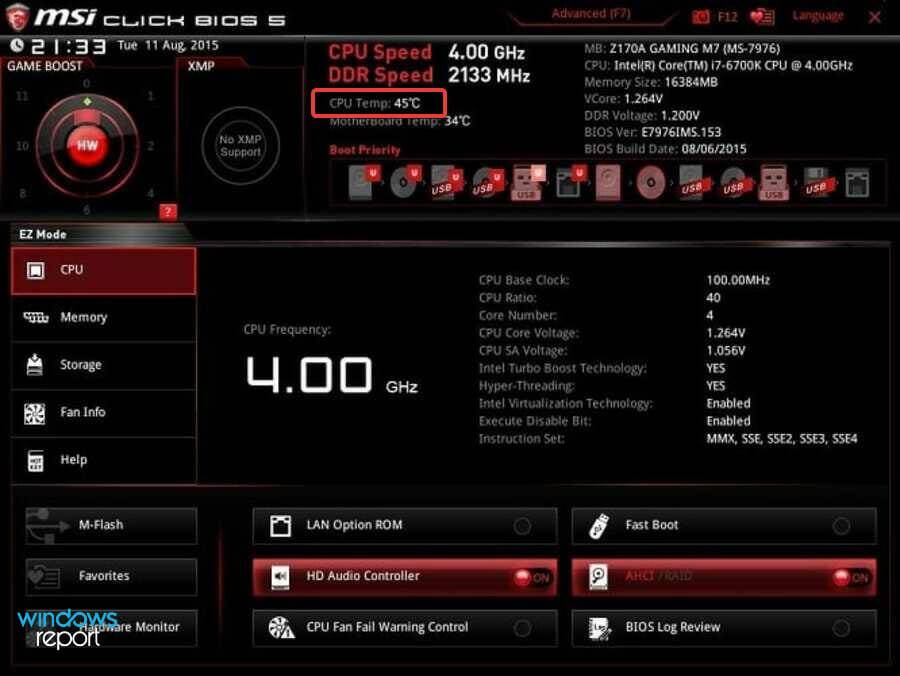Open Hardware Monitor from the sidebar
Image resolution: width=900 pixels, height=676 pixels.
click(x=110, y=628)
